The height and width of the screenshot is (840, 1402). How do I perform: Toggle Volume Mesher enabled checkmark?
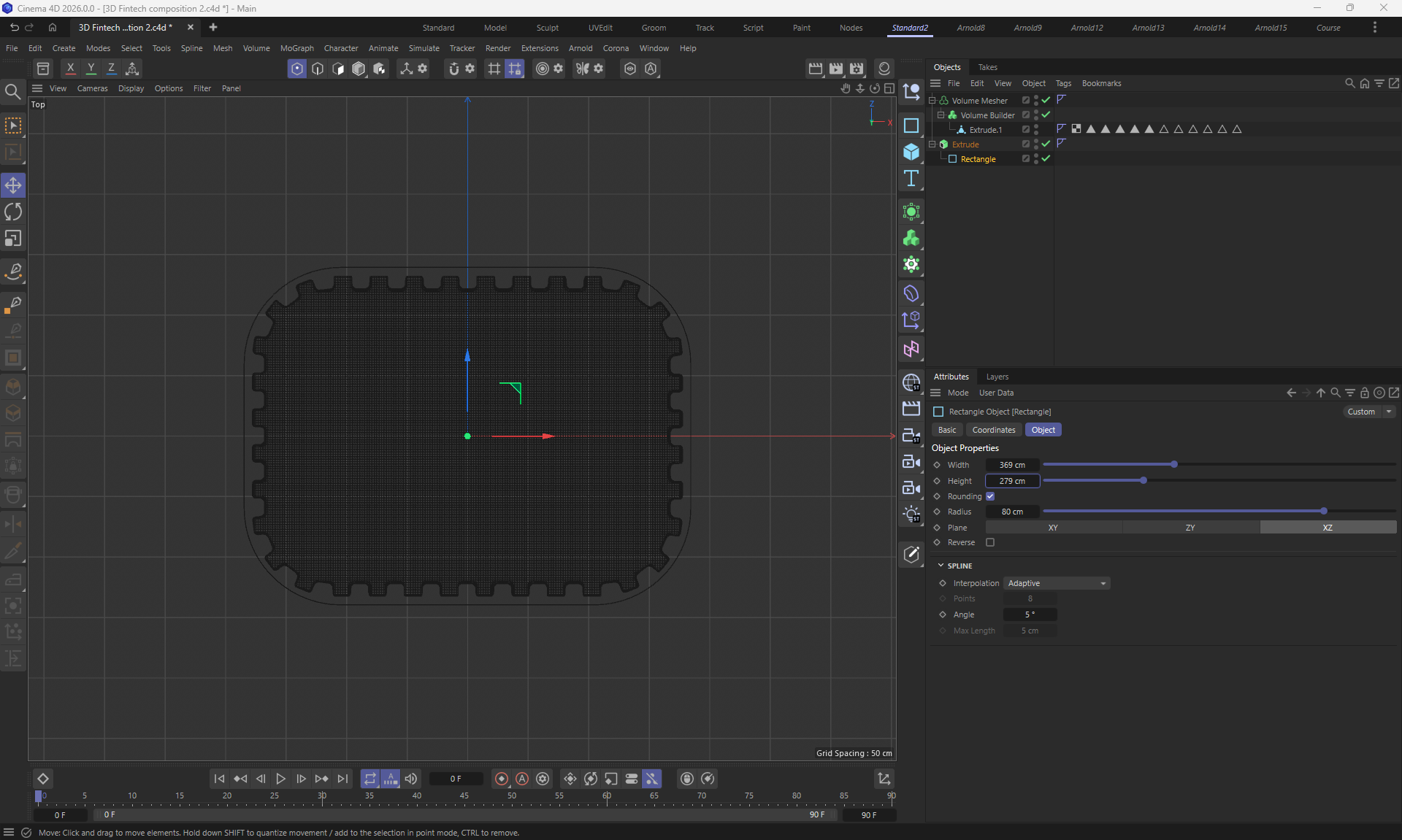pyautogui.click(x=1046, y=100)
